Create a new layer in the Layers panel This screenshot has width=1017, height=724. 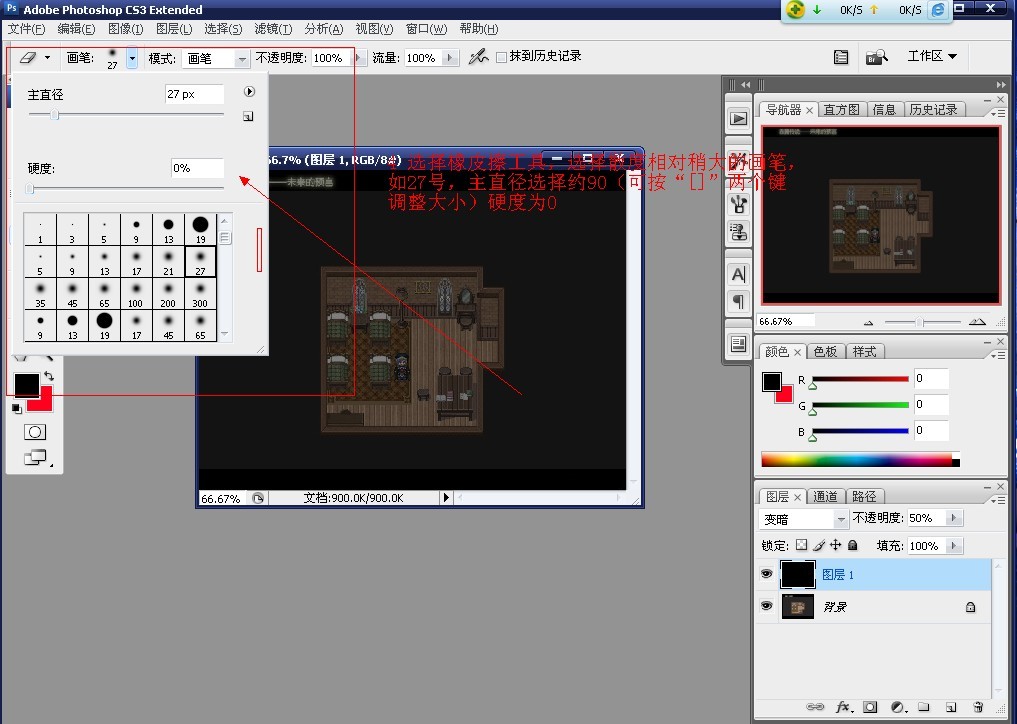coord(951,707)
